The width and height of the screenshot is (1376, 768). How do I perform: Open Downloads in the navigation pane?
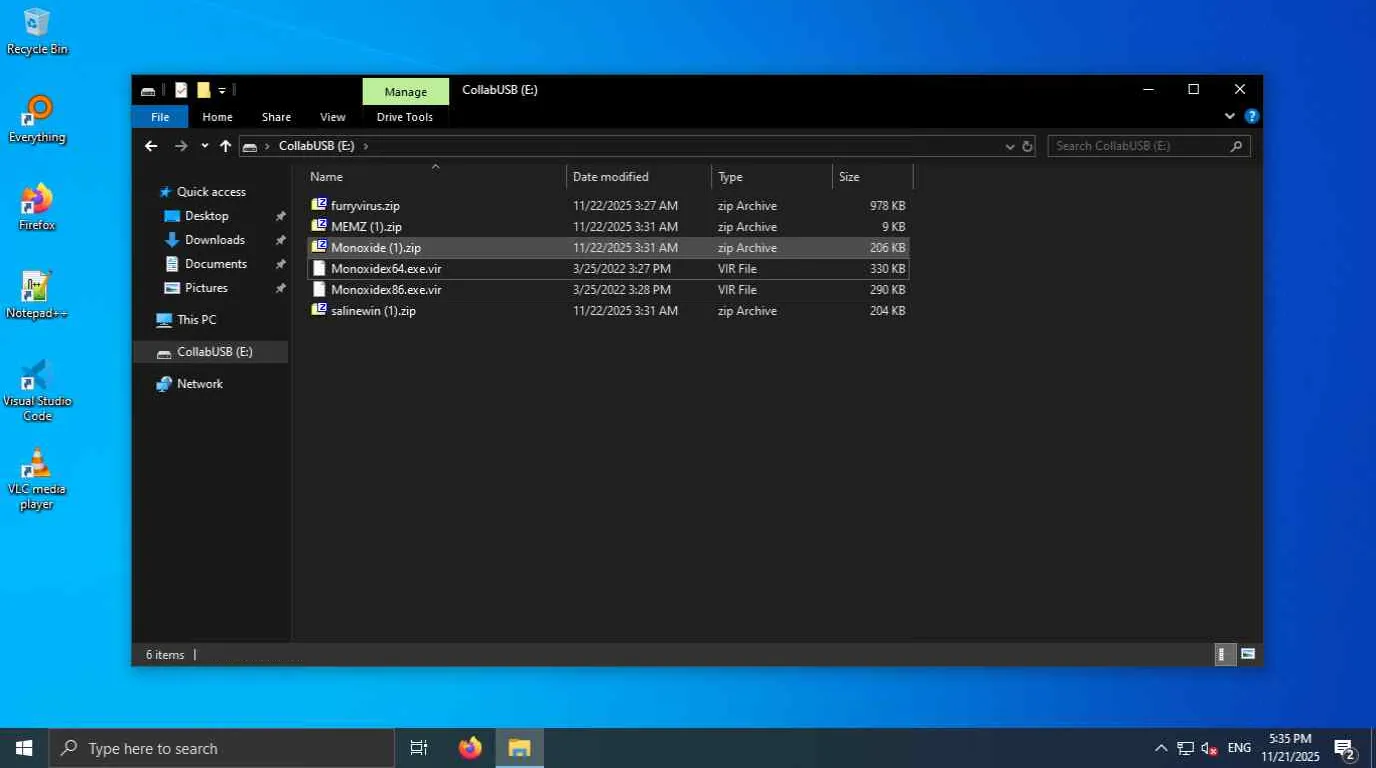coord(215,240)
